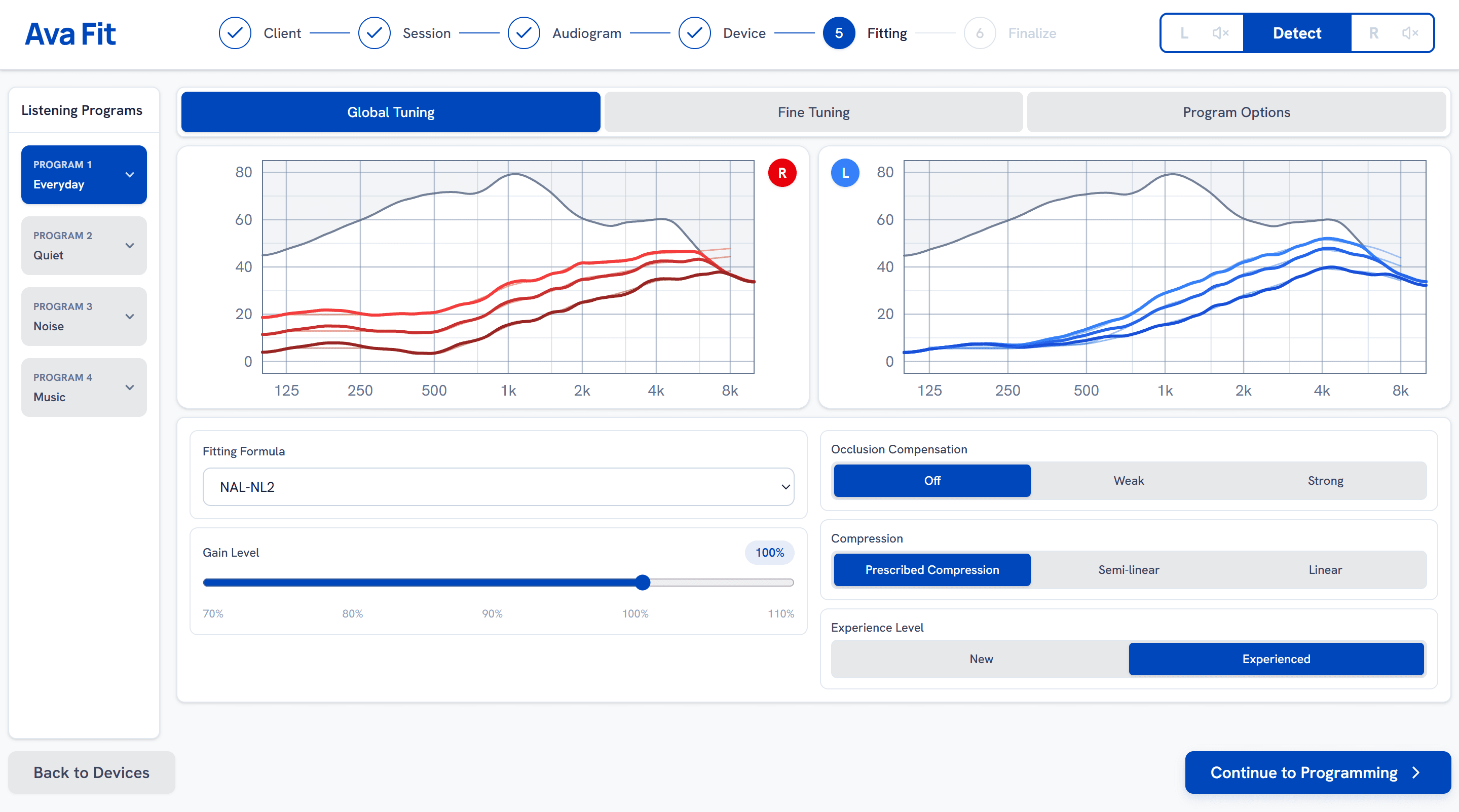Click the 100% gain value badge
This screenshot has height=812, width=1459.
tap(770, 553)
